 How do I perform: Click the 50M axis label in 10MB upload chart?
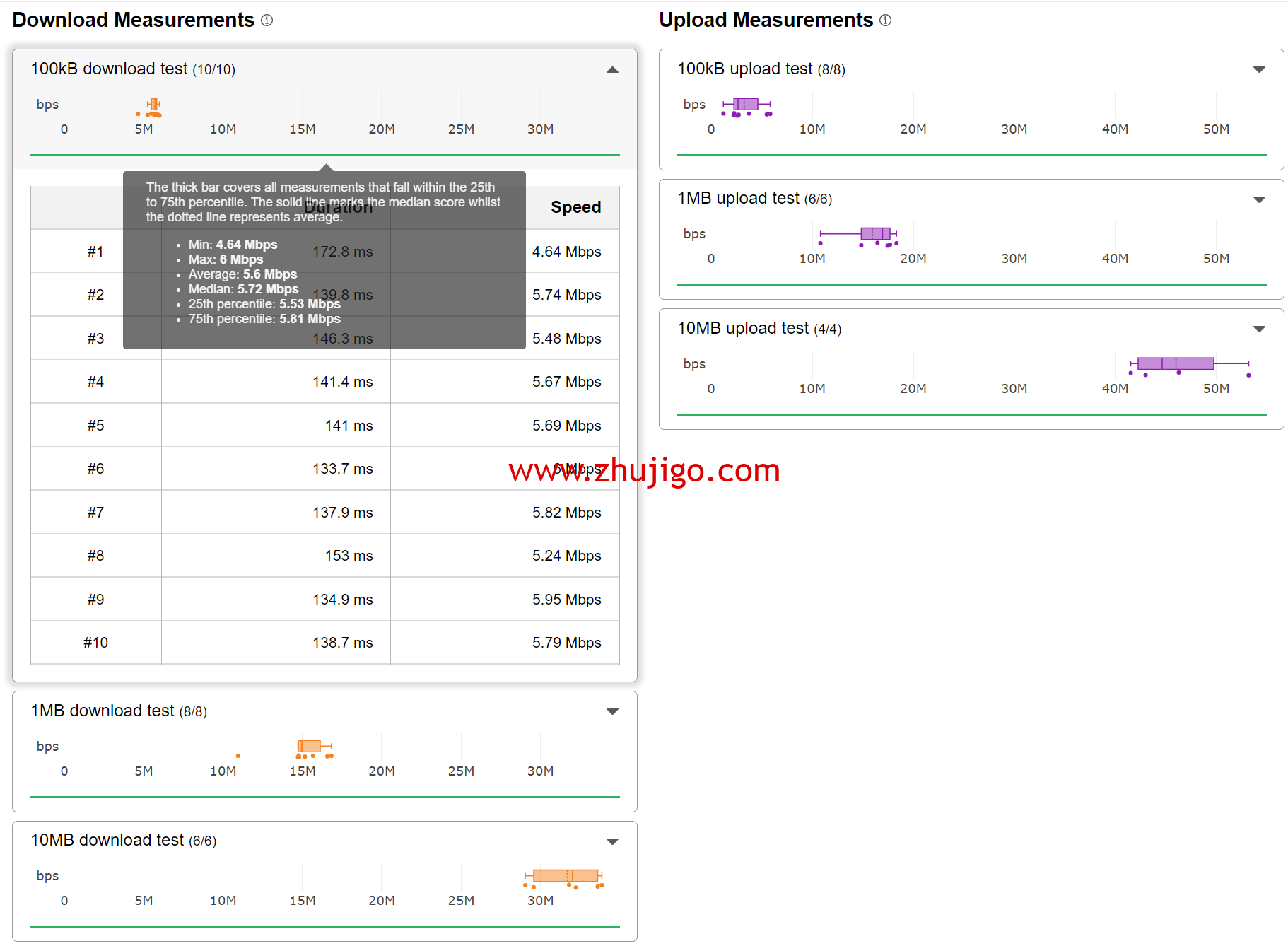coord(1216,389)
